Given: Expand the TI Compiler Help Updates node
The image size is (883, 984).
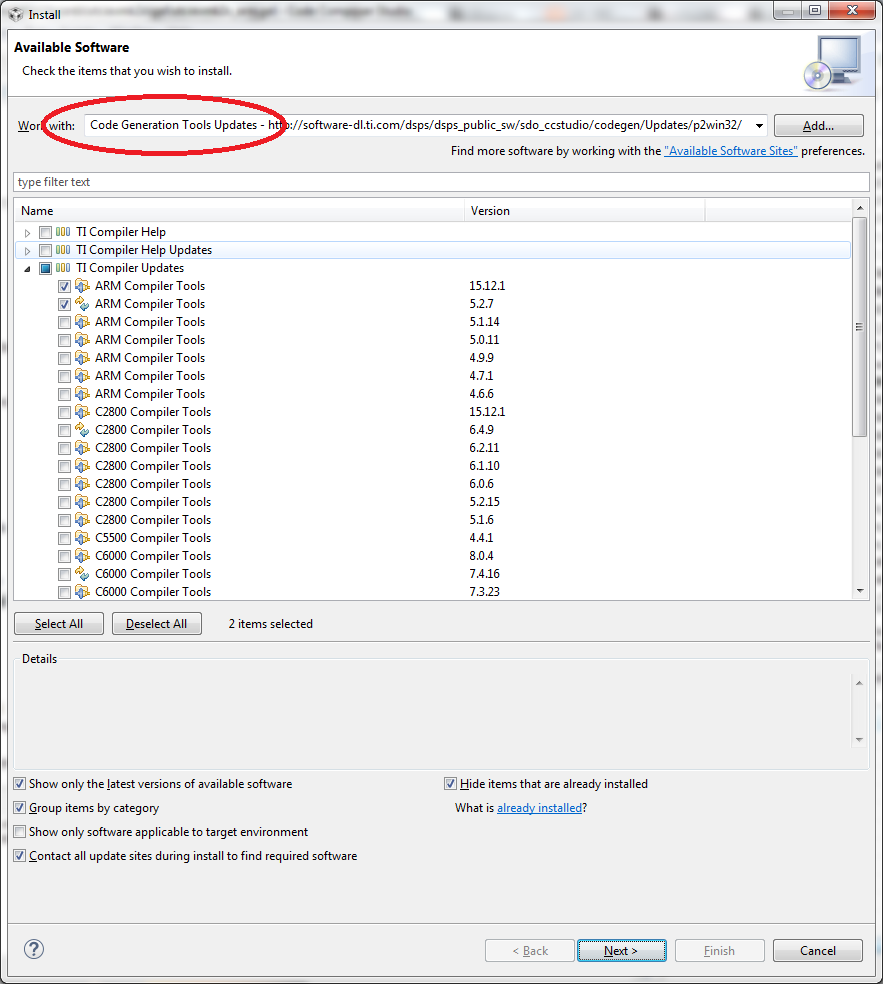Looking at the screenshot, I should pos(27,250).
